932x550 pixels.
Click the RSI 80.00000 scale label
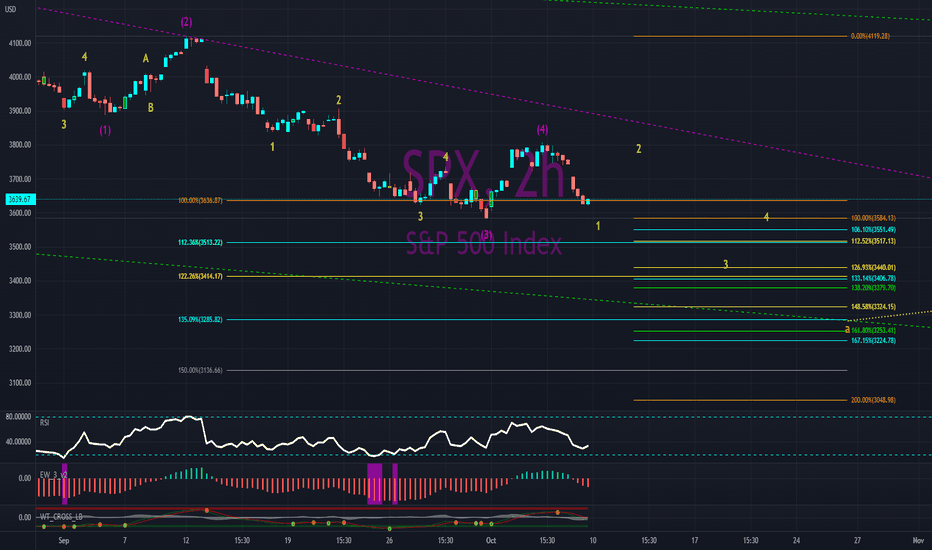[18, 417]
